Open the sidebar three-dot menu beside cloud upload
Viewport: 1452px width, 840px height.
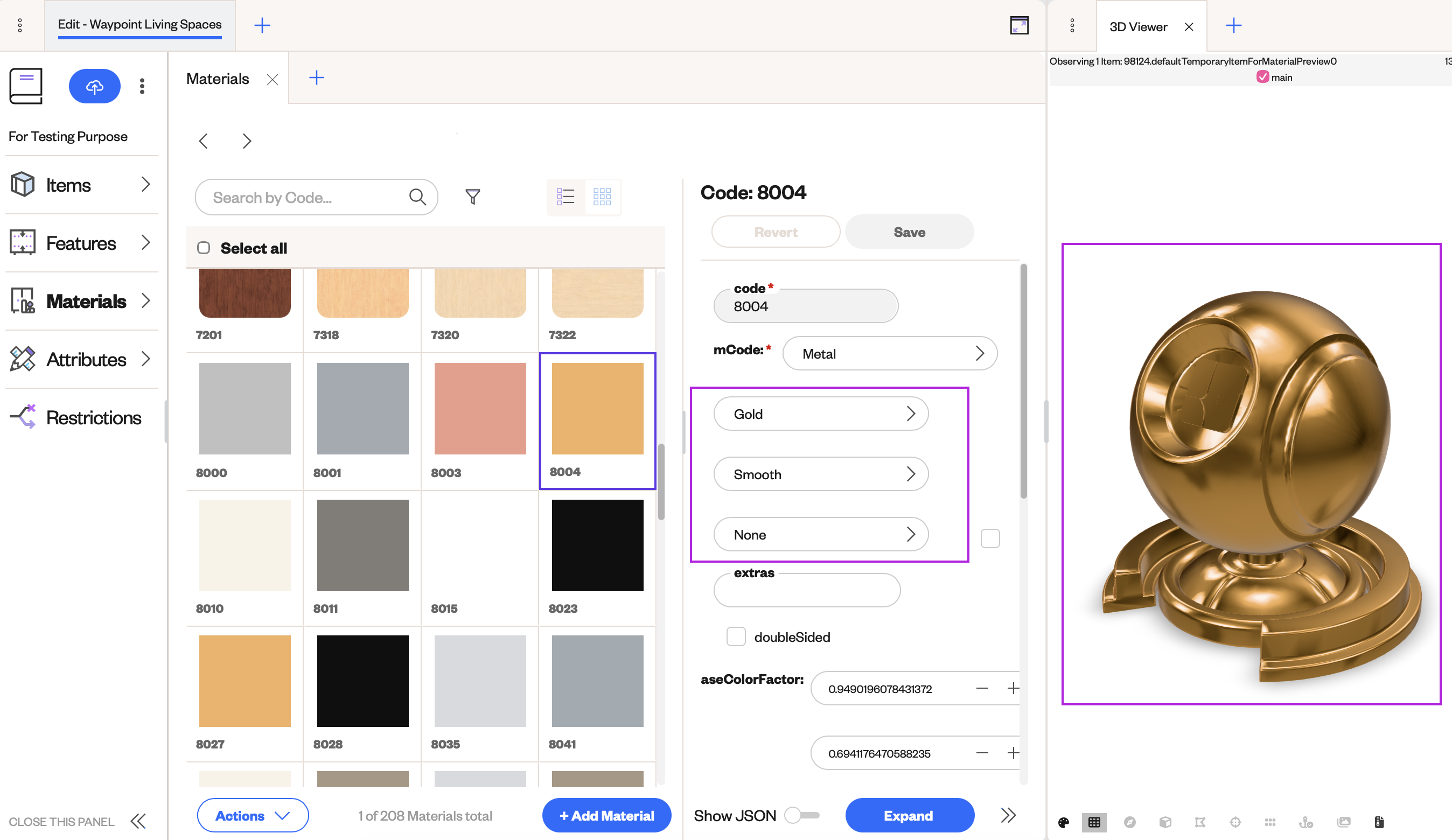pos(142,86)
